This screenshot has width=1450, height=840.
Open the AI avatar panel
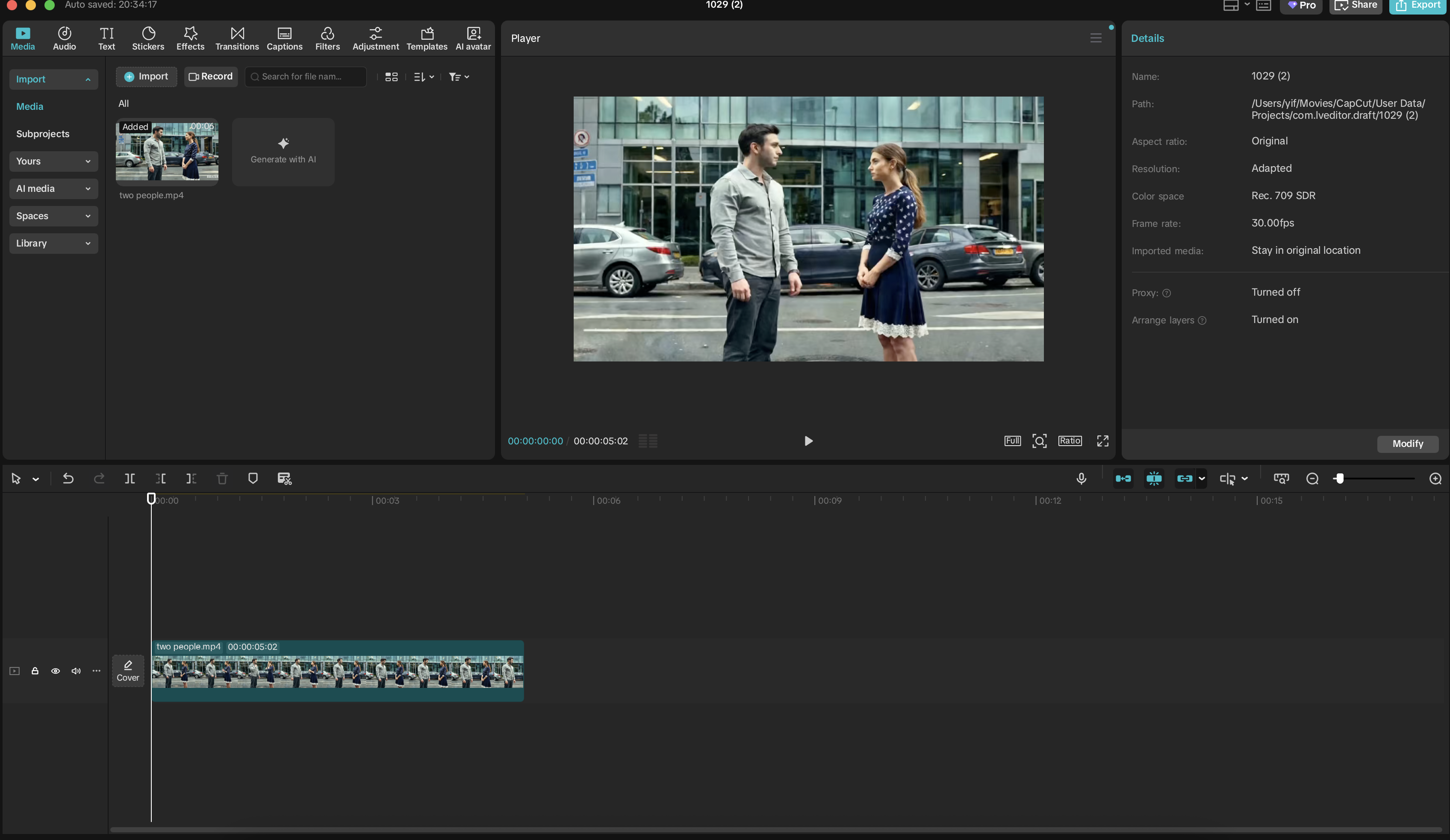tap(472, 38)
